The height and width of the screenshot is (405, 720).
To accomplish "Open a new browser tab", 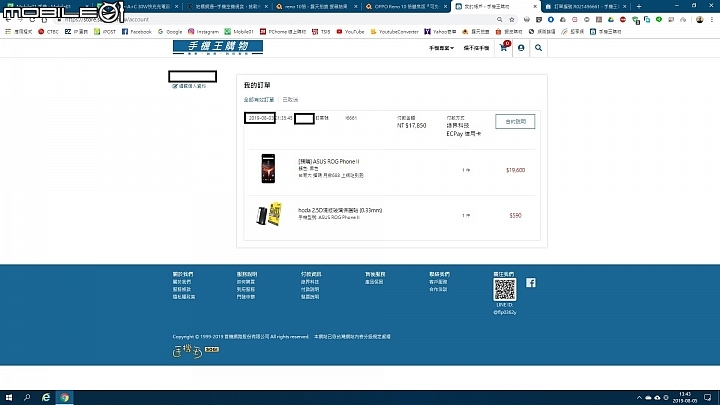I will (x=639, y=6).
